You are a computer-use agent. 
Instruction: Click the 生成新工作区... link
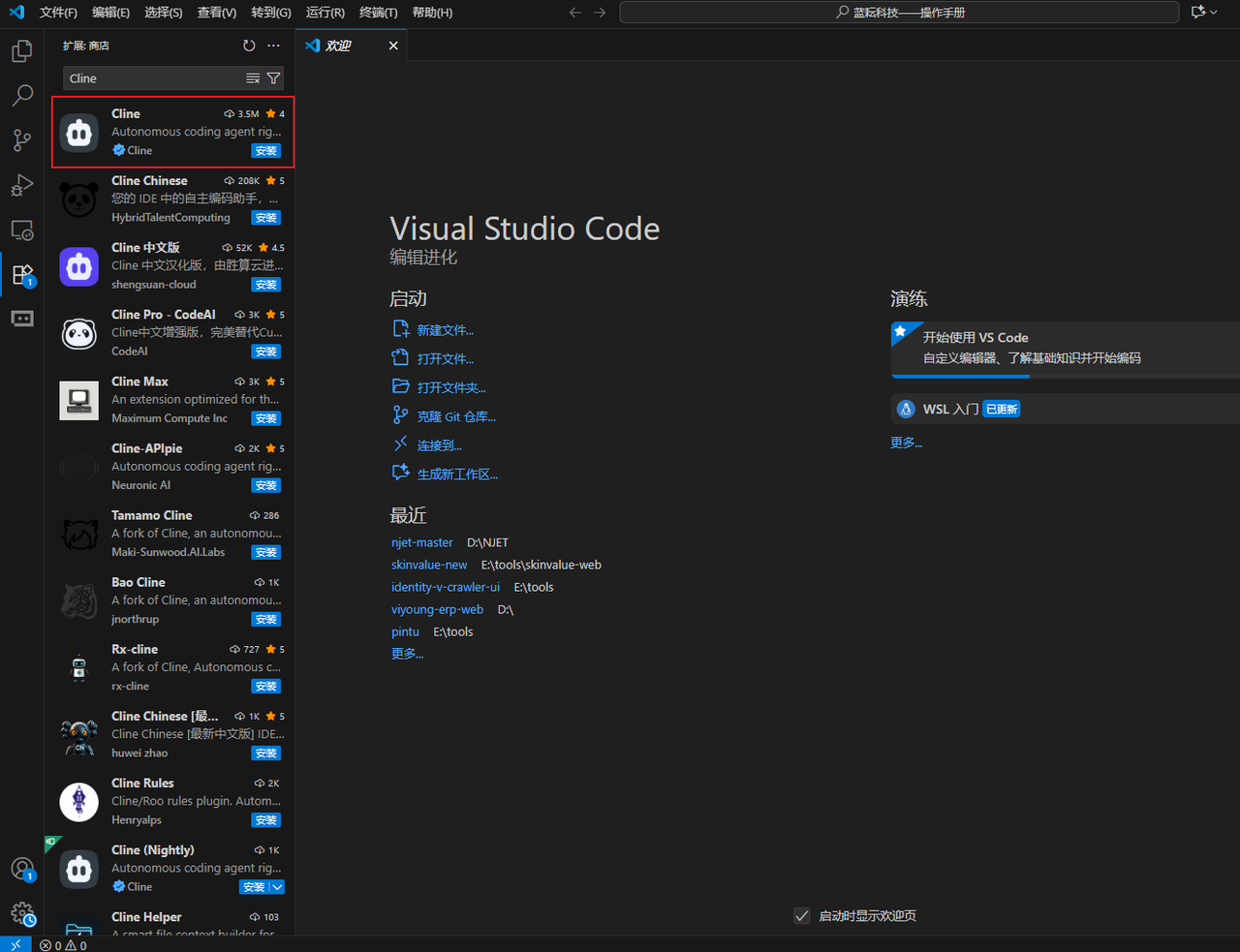[x=457, y=475]
